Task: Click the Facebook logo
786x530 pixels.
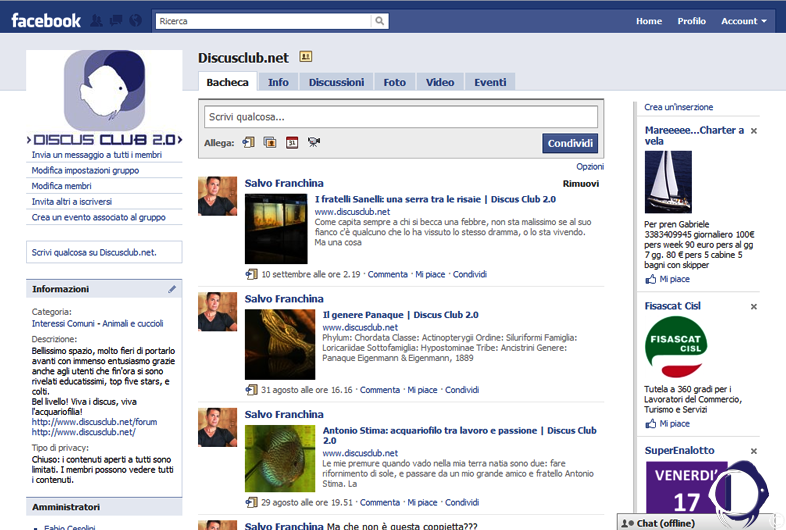Action: [46, 21]
